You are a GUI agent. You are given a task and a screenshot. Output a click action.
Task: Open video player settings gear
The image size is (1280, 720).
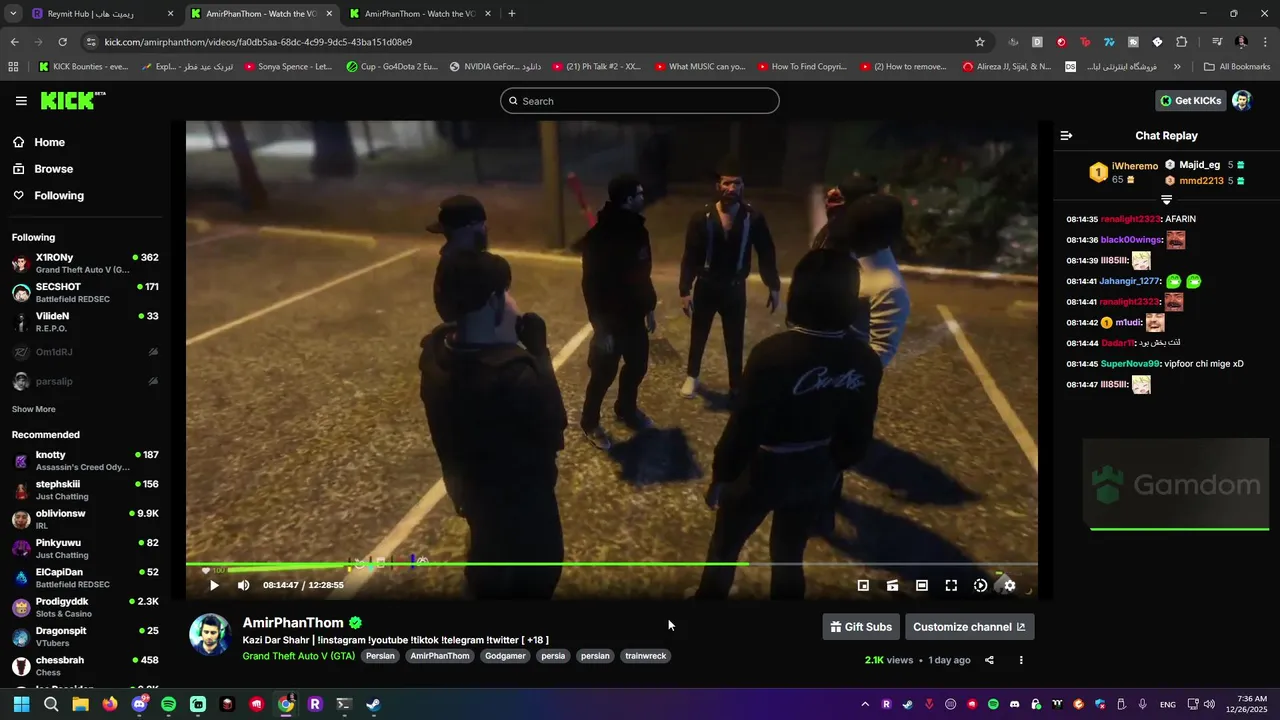point(1009,585)
